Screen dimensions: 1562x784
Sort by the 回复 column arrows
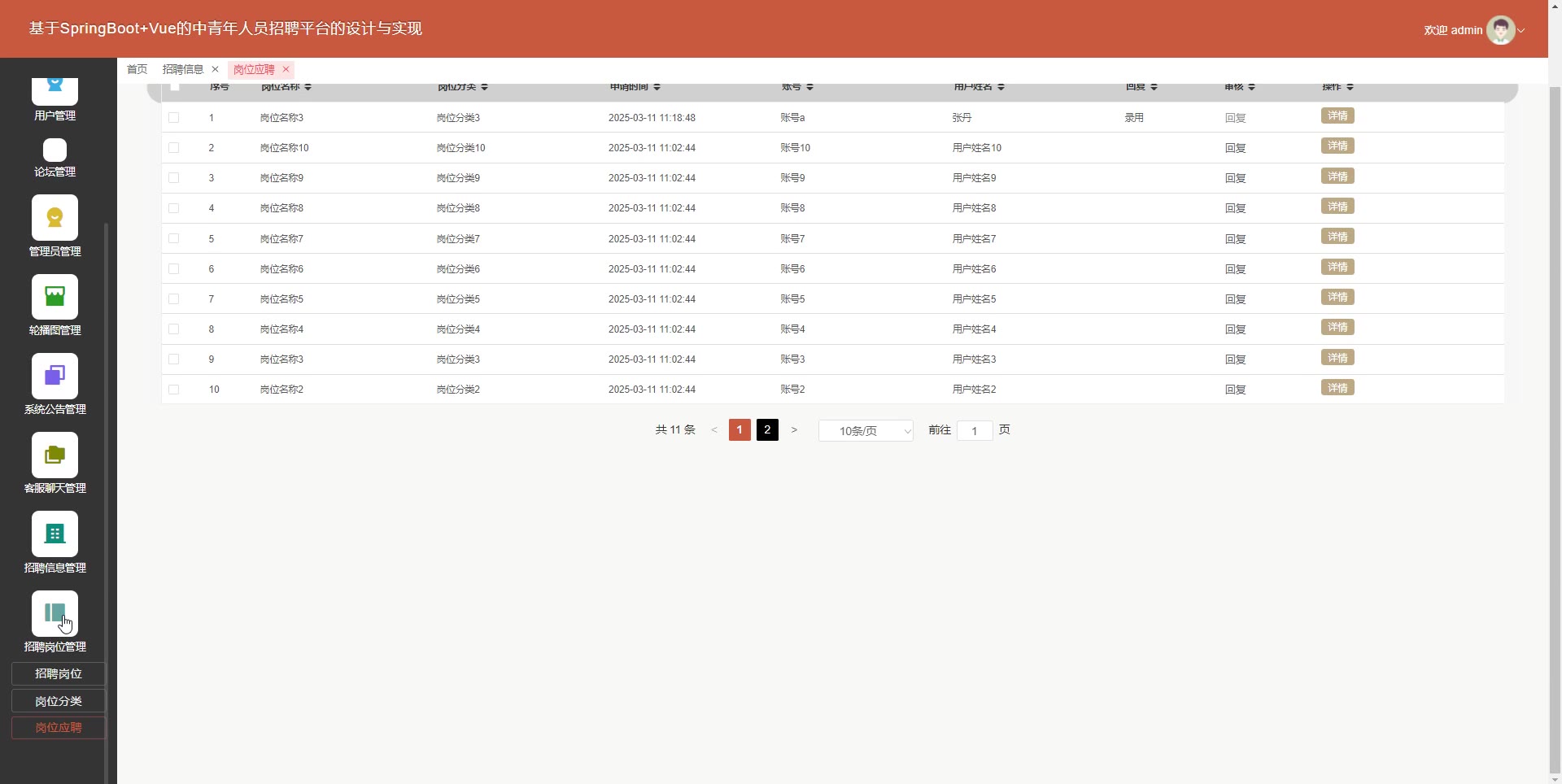[1154, 87]
